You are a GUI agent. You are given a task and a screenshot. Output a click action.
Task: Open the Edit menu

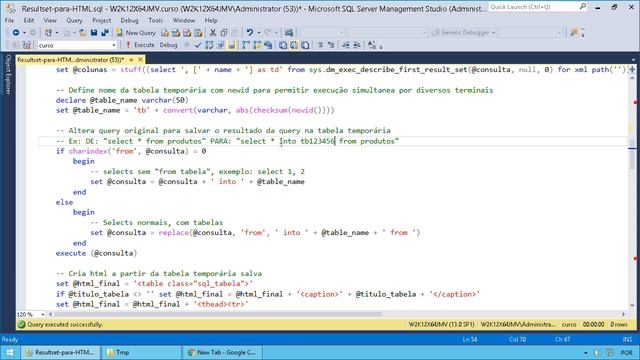[29, 20]
